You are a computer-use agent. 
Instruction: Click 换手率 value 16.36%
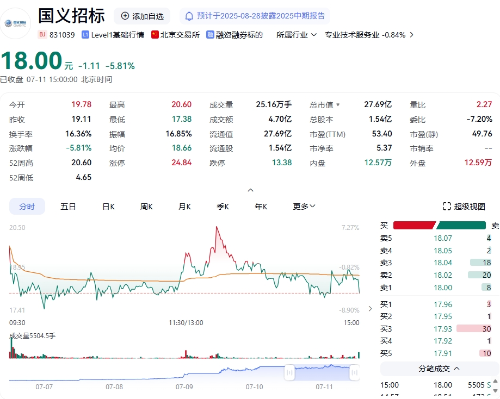[78, 134]
